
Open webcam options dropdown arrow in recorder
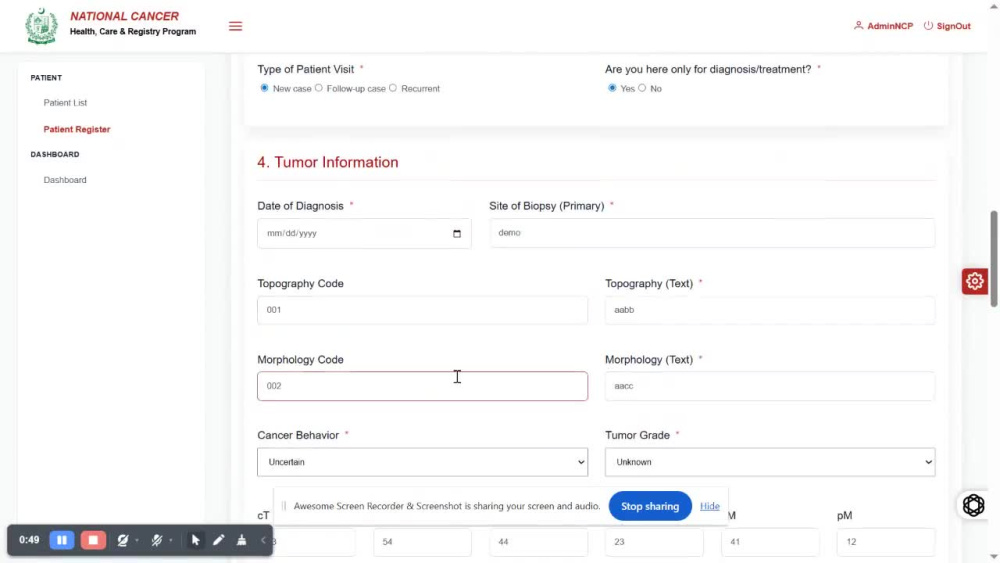coord(137,541)
